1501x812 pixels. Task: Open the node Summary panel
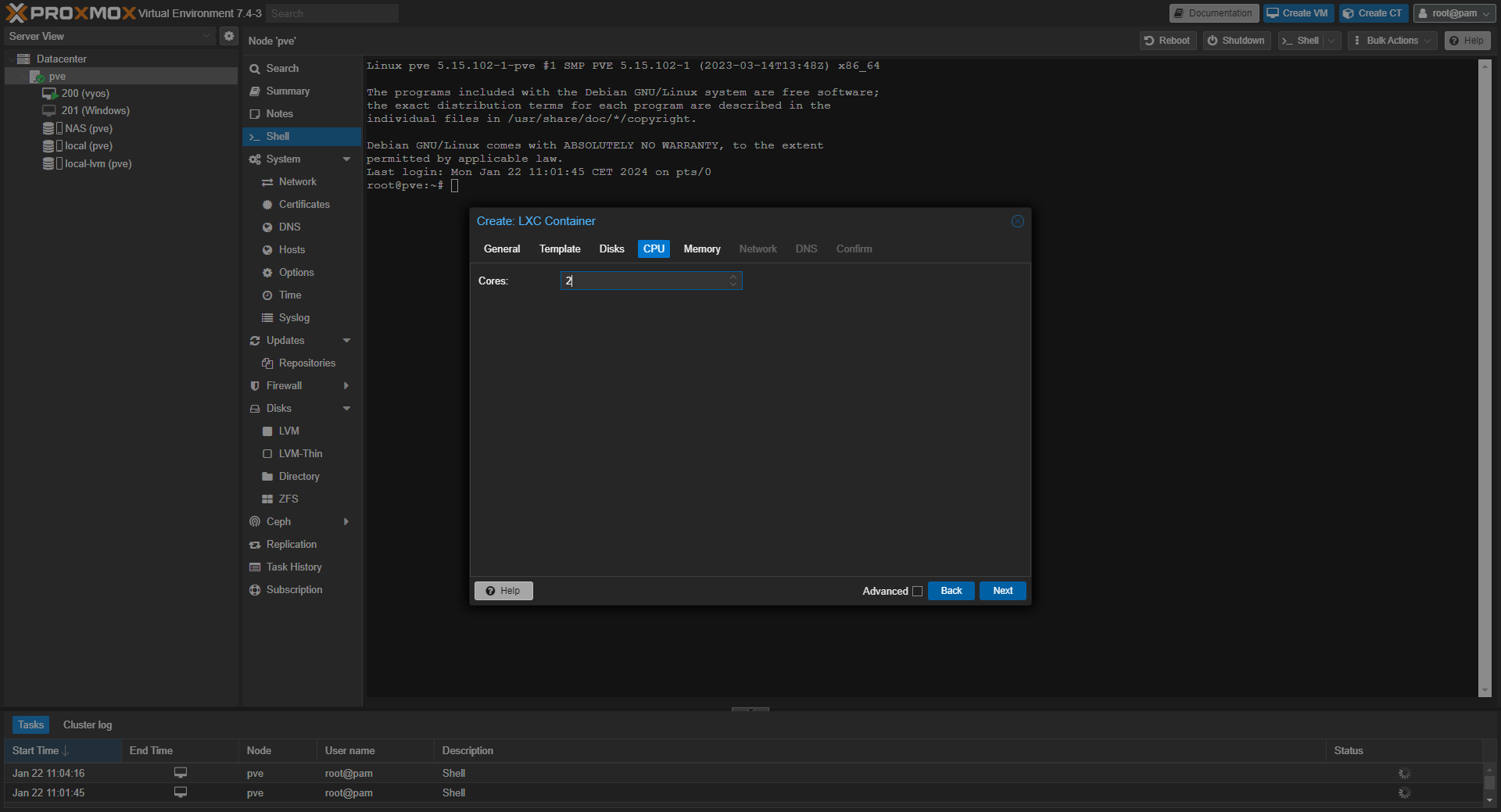coord(302,91)
